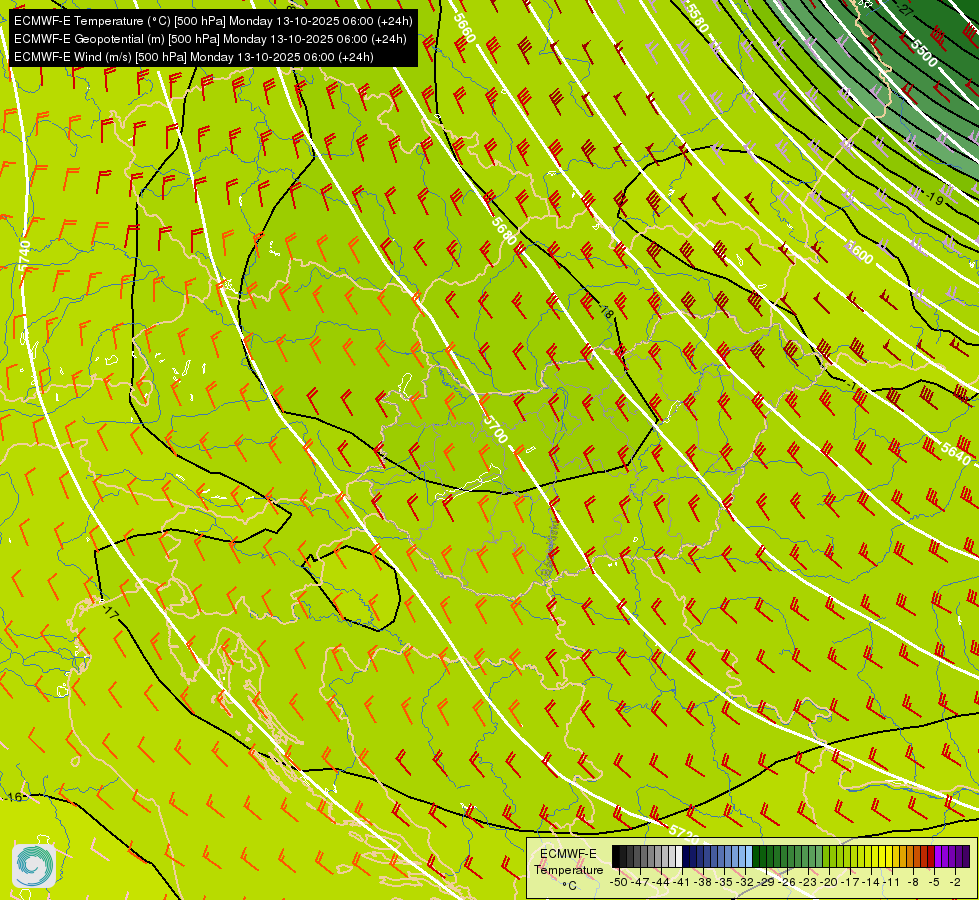Screen dimensions: 979x900
Task: Click the -23 legend tick label
Action: (x=809, y=882)
